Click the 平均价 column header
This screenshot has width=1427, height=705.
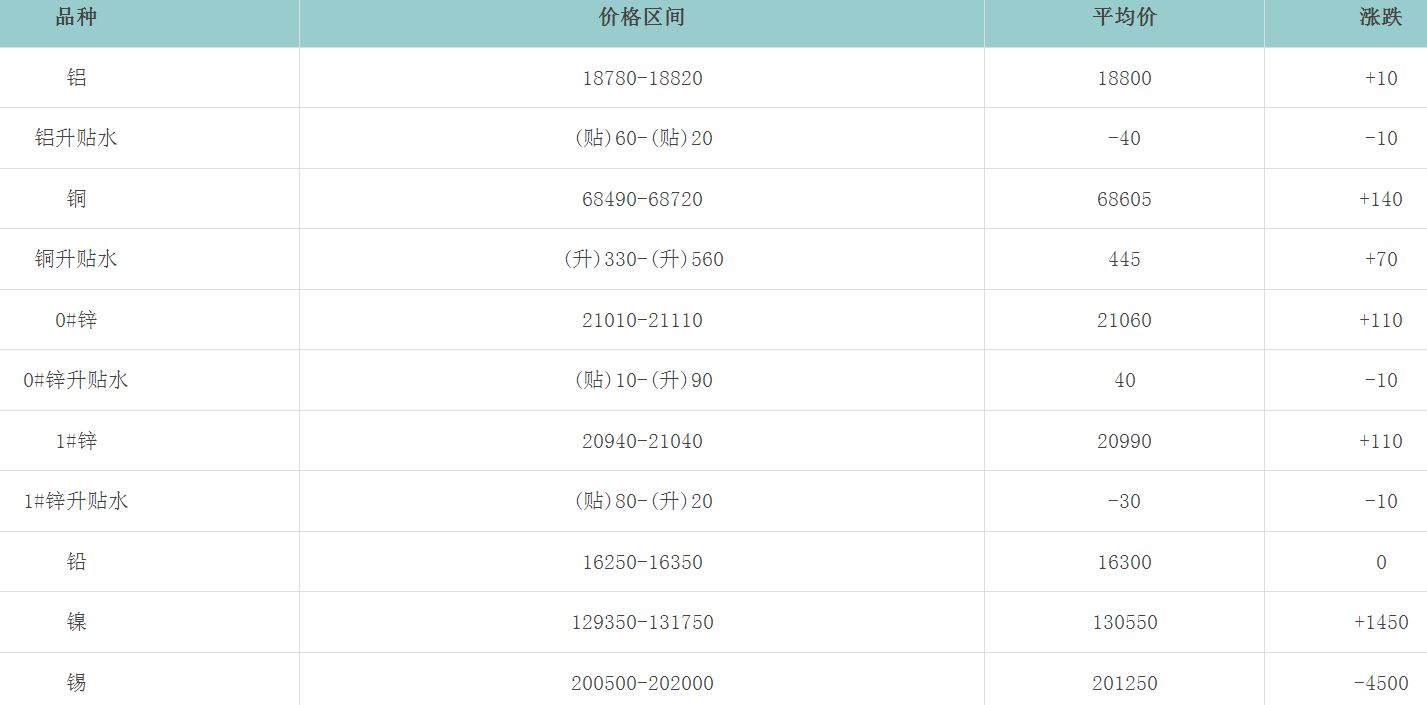pos(1124,18)
